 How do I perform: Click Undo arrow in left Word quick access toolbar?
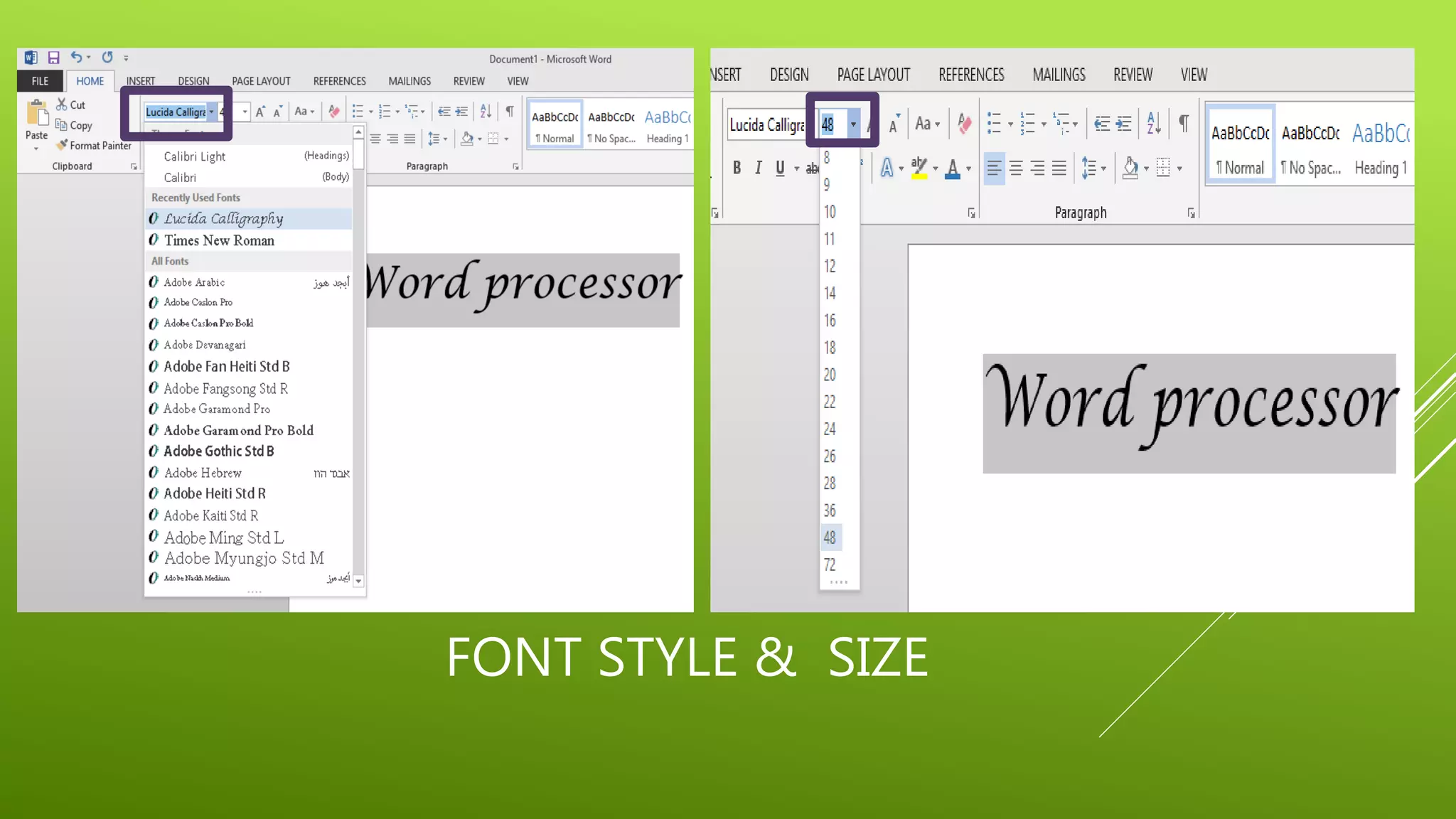click(x=76, y=57)
